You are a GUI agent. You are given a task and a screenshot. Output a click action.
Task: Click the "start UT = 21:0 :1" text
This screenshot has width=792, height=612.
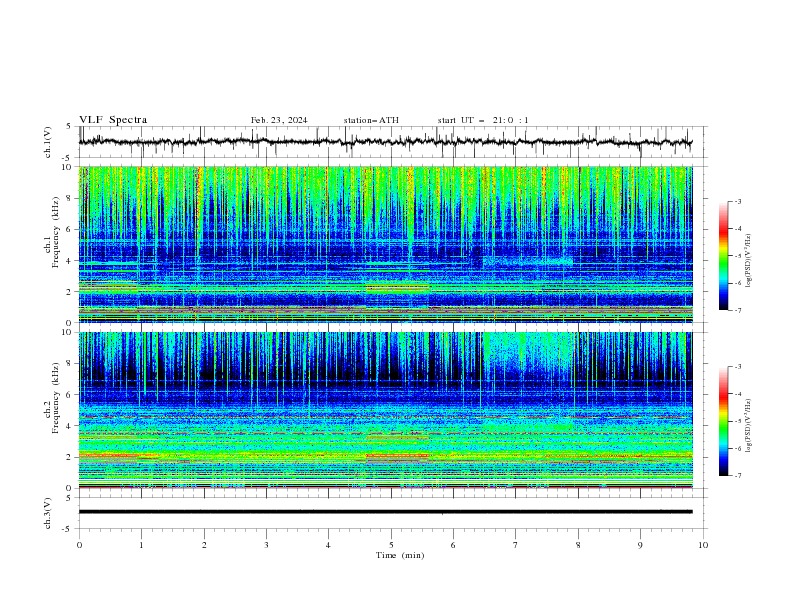tap(483, 120)
